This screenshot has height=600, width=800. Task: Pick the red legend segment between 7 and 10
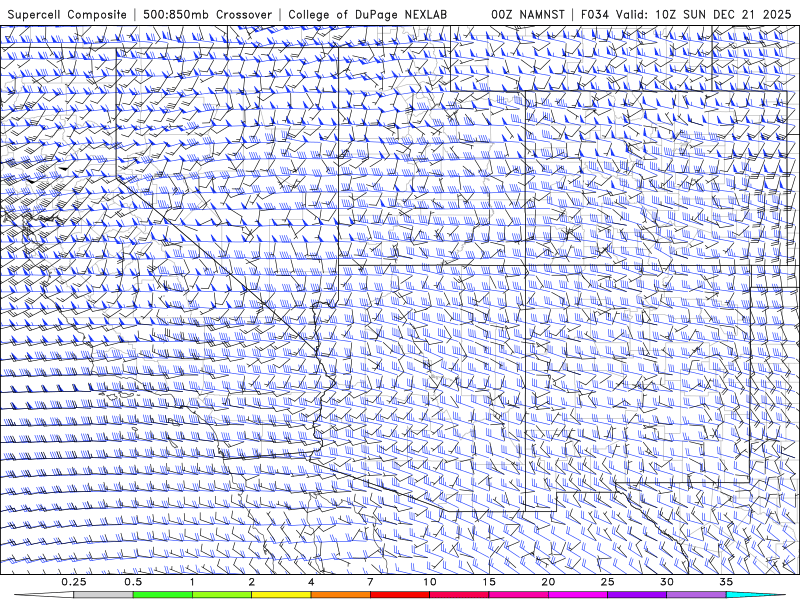(399, 595)
